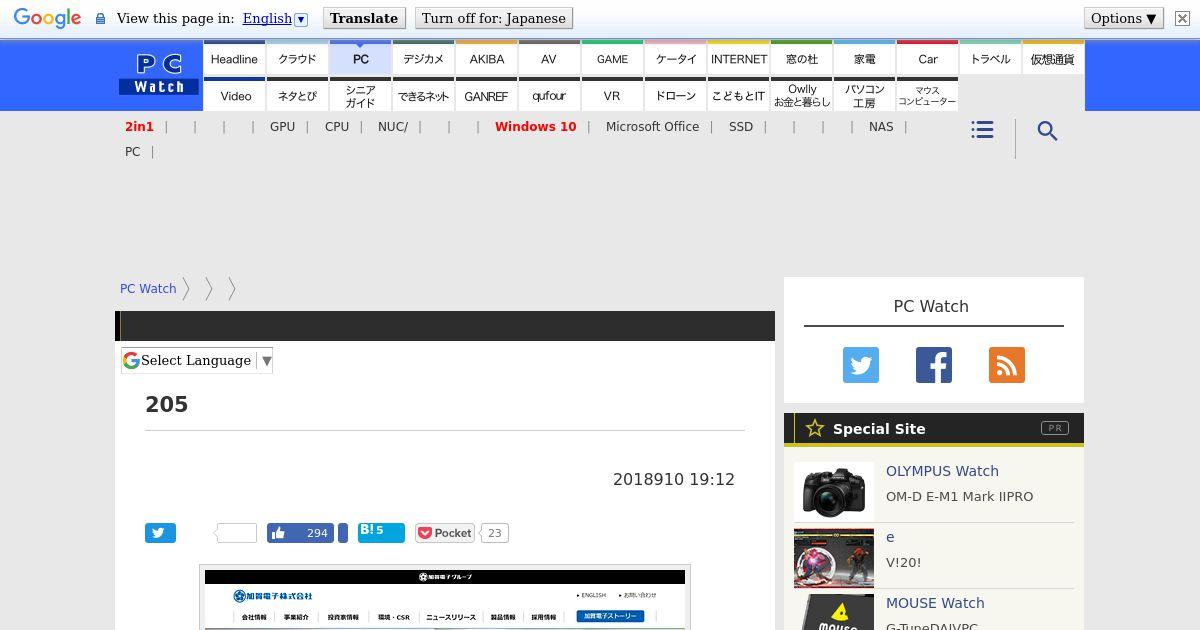Open PC Watch Facebook page icon
This screenshot has width=1200, height=630.
[934, 365]
